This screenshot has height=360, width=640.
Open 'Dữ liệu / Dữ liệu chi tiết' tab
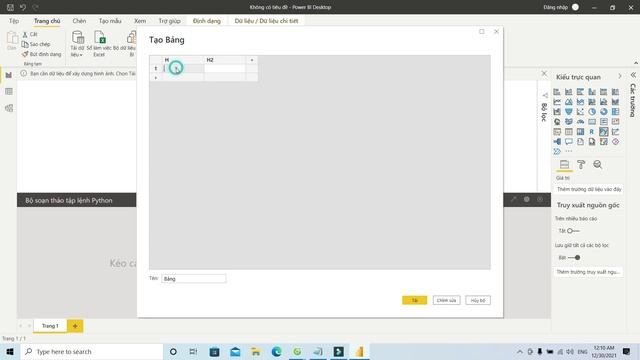pyautogui.click(x=266, y=21)
